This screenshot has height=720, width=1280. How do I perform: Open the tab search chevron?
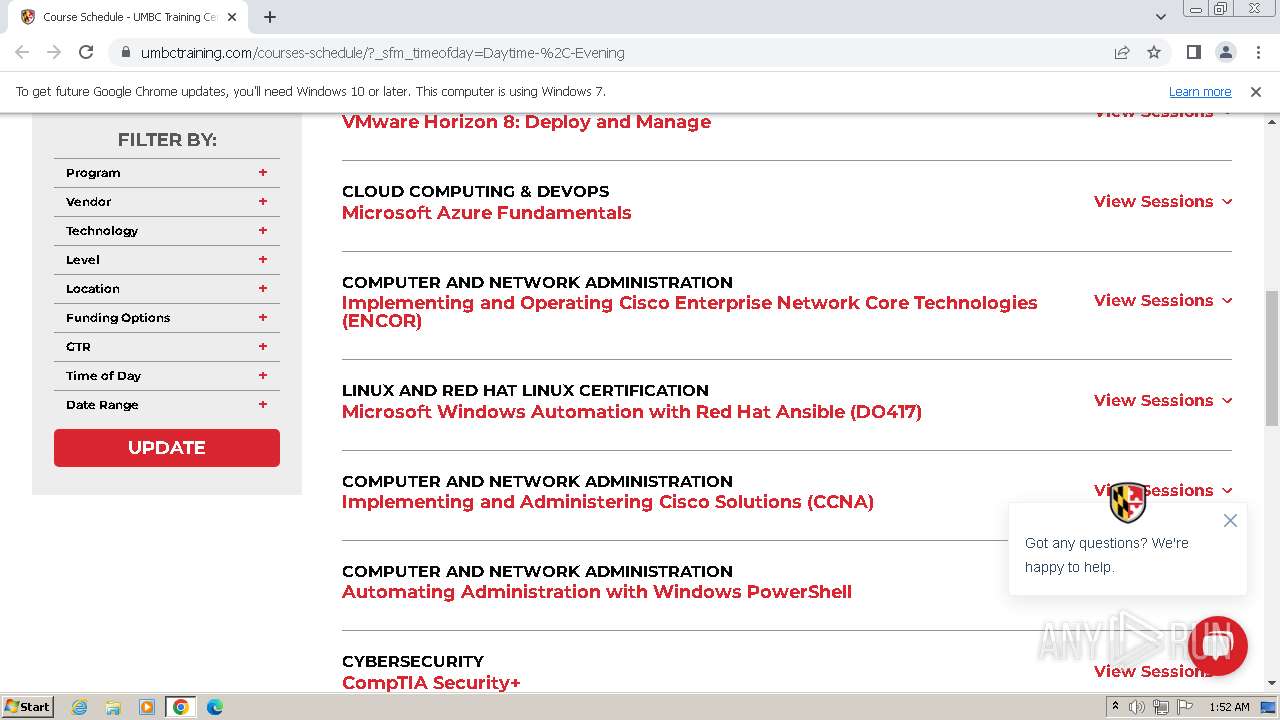[x=1160, y=17]
